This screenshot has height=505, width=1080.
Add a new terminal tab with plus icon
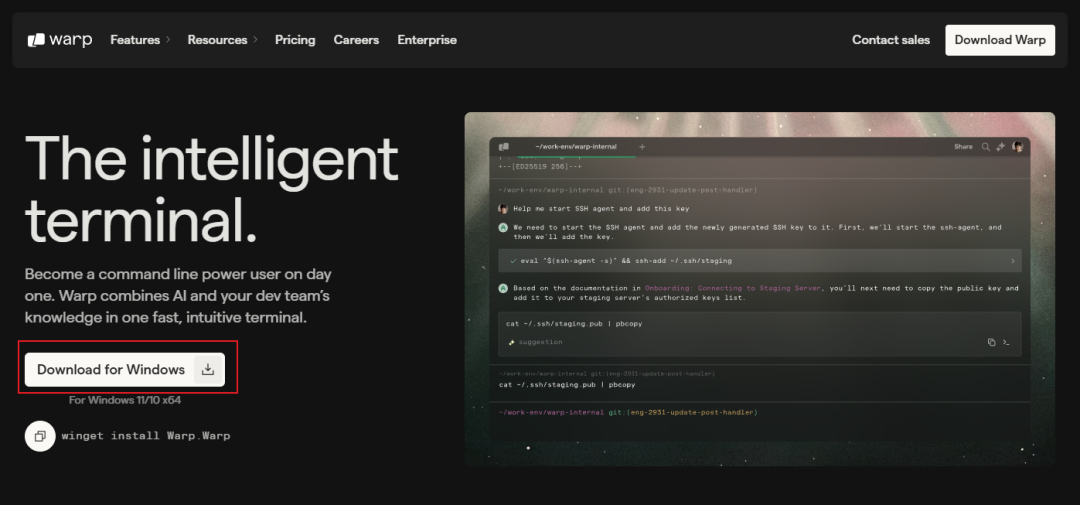click(x=642, y=147)
